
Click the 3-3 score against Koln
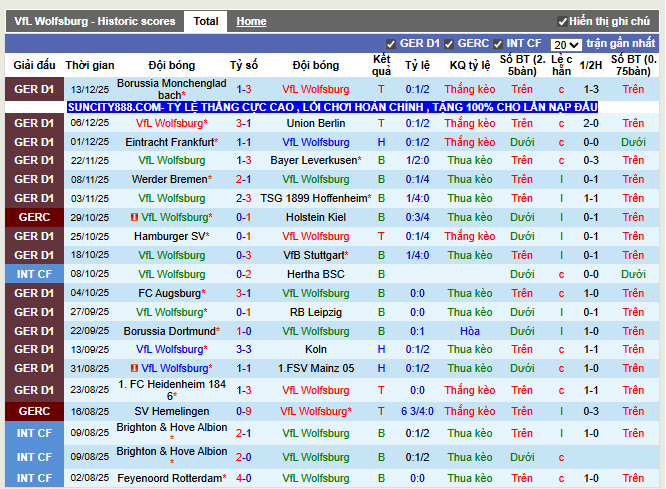243,349
